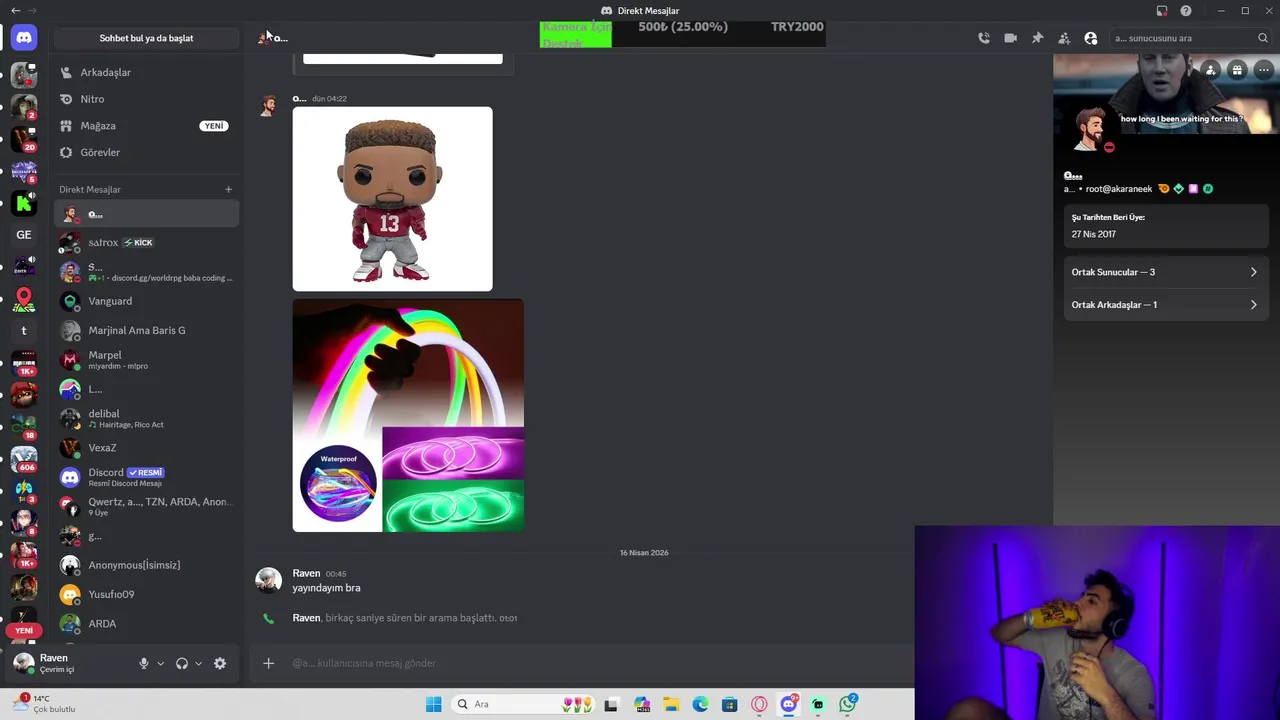Go to the Arkadaşlar tab

(146, 72)
